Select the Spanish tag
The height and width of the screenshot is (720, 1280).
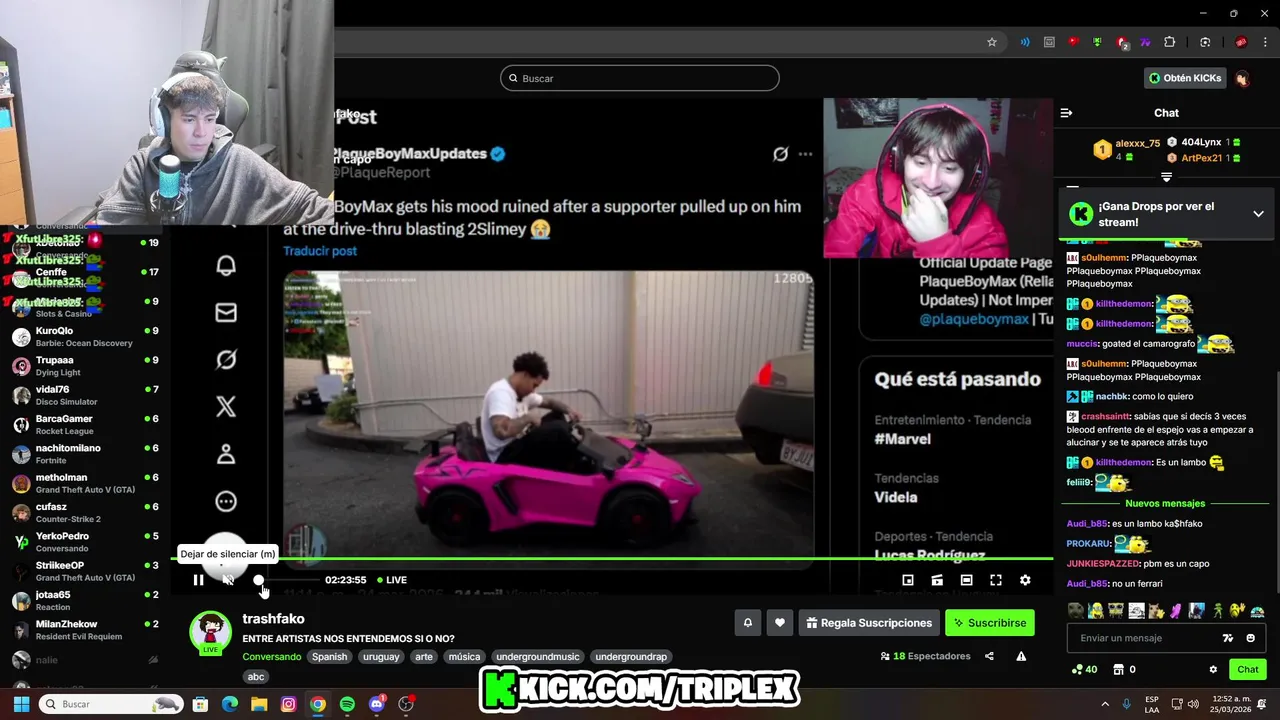tap(329, 657)
